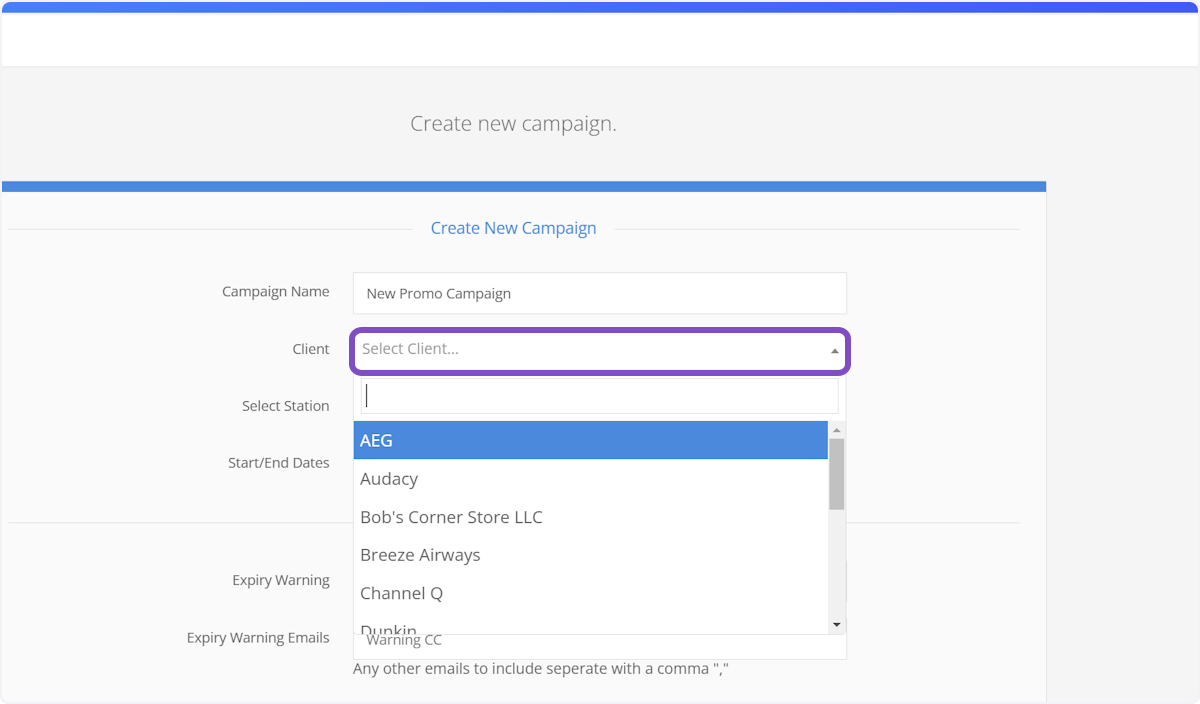Screen dimensions: 1200x704
Task: Click the client list scrollbar thumb
Action: 837,474
